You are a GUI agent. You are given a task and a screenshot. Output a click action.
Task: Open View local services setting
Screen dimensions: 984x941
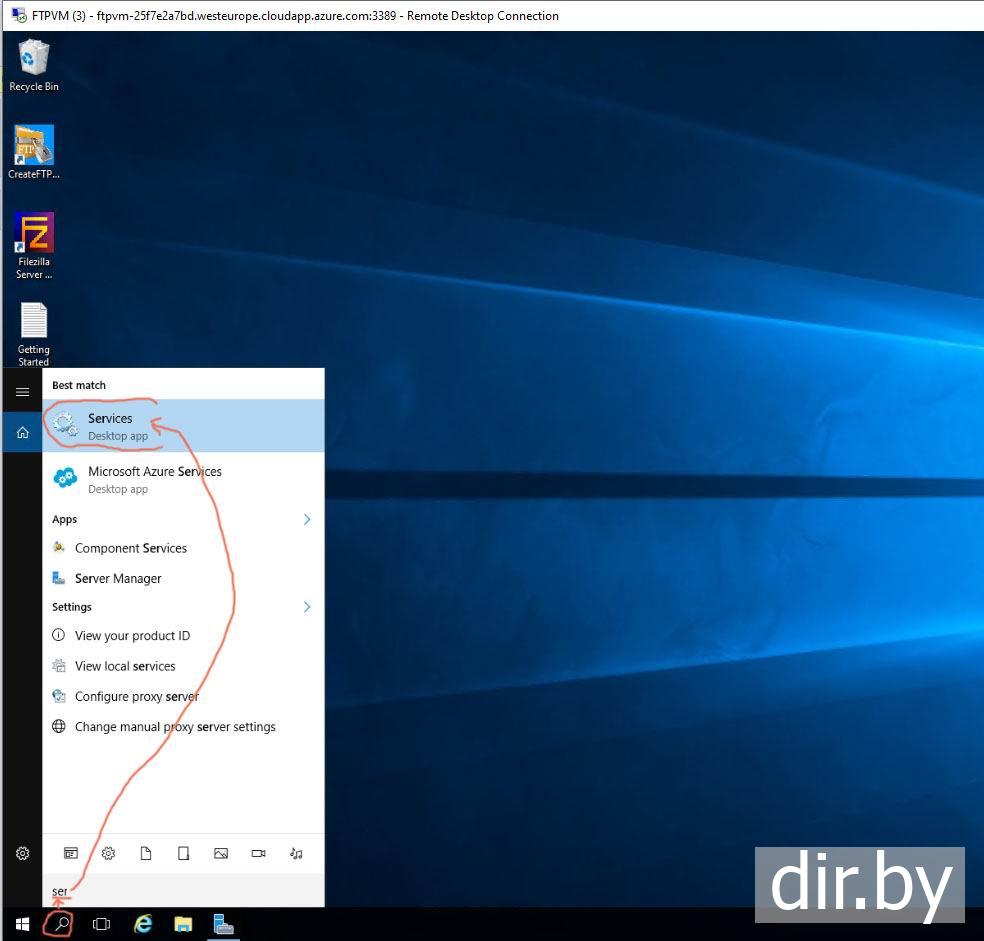point(124,666)
